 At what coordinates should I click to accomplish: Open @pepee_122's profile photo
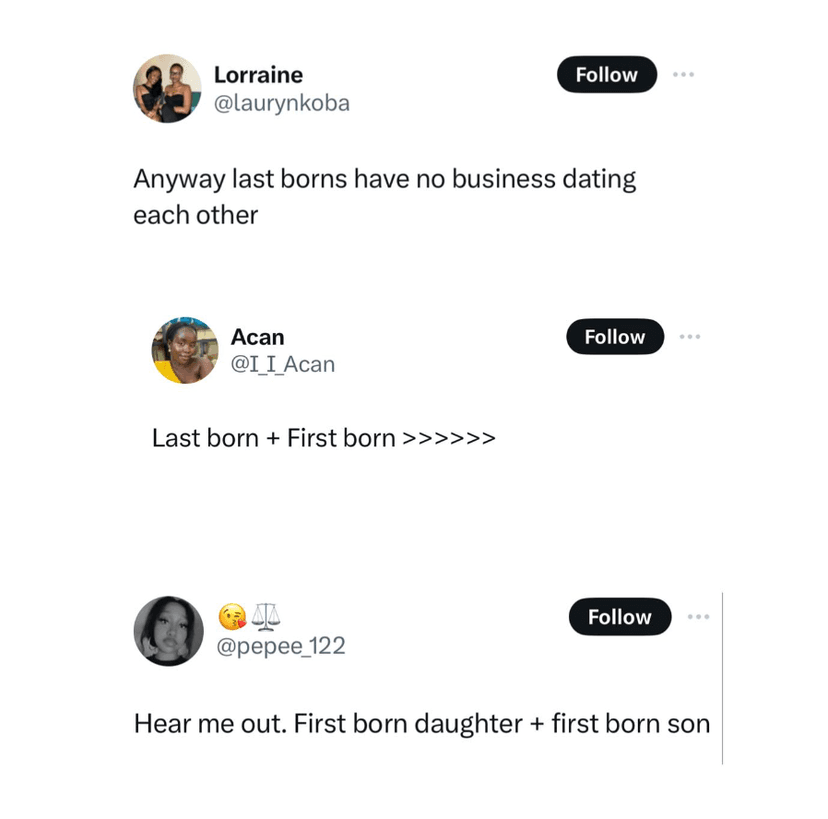168,631
